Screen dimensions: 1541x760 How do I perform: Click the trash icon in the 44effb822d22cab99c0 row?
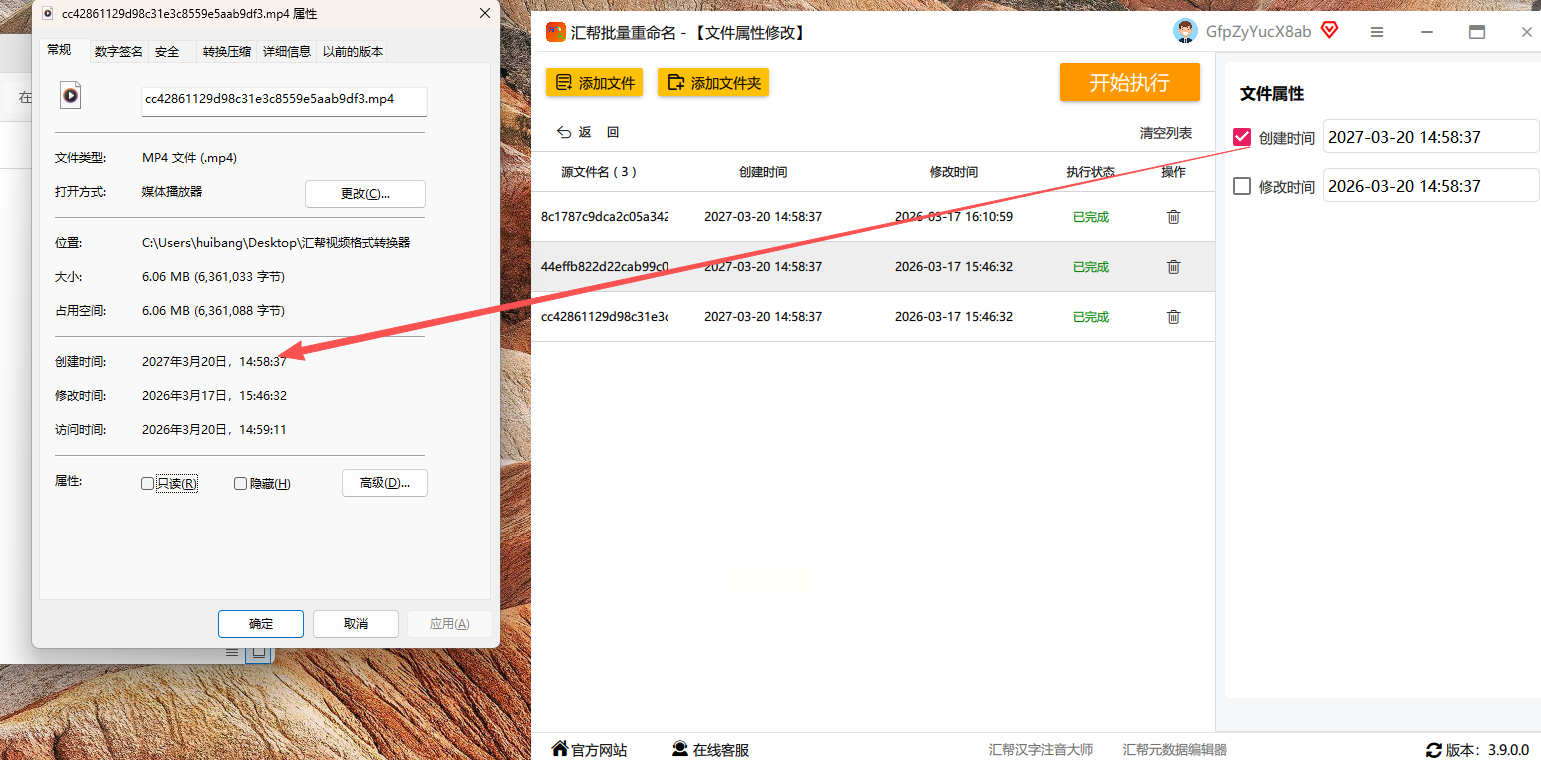tap(1174, 267)
